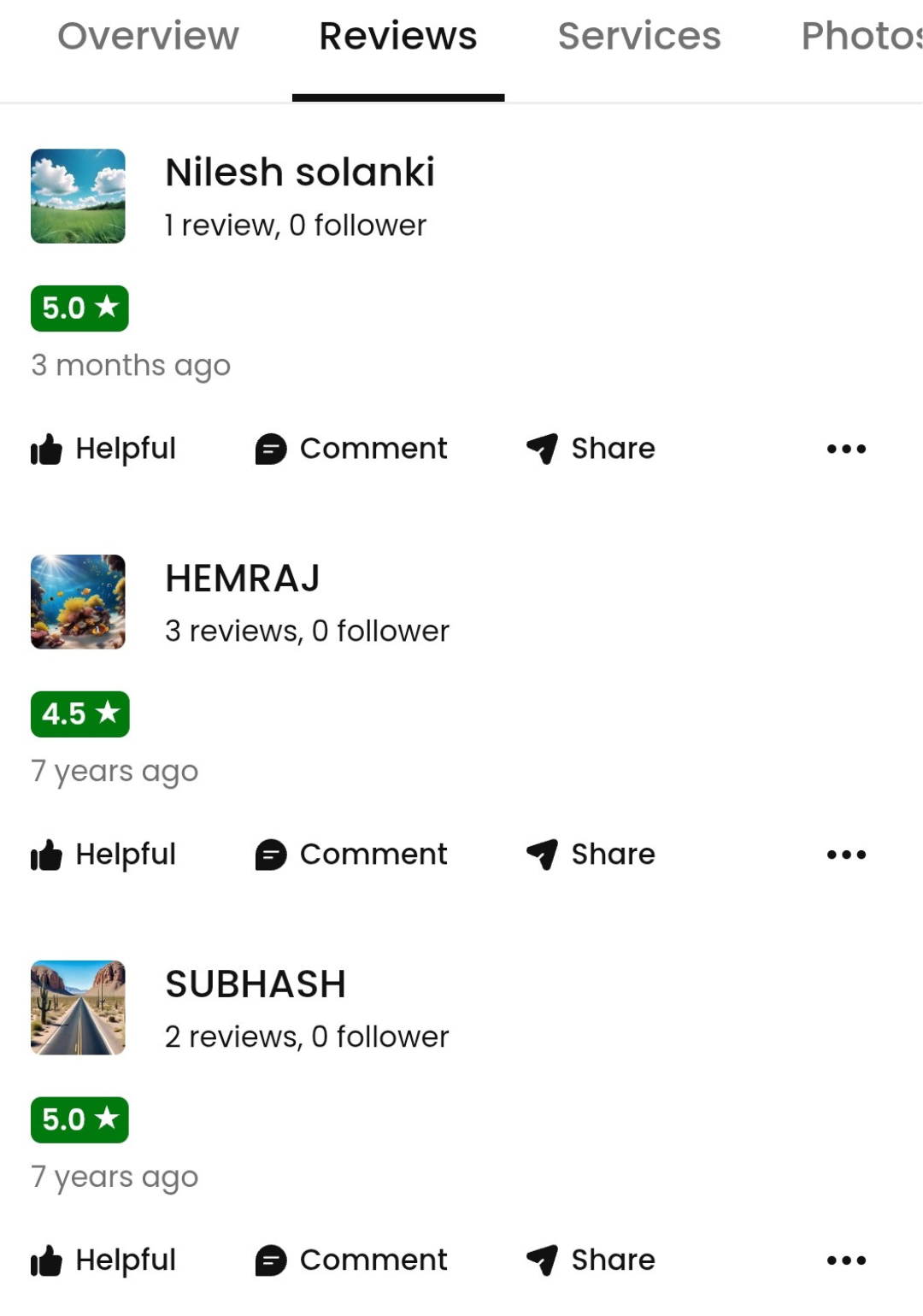Open the Photos tab
Viewport: 923px width, 1316px height.
[861, 36]
